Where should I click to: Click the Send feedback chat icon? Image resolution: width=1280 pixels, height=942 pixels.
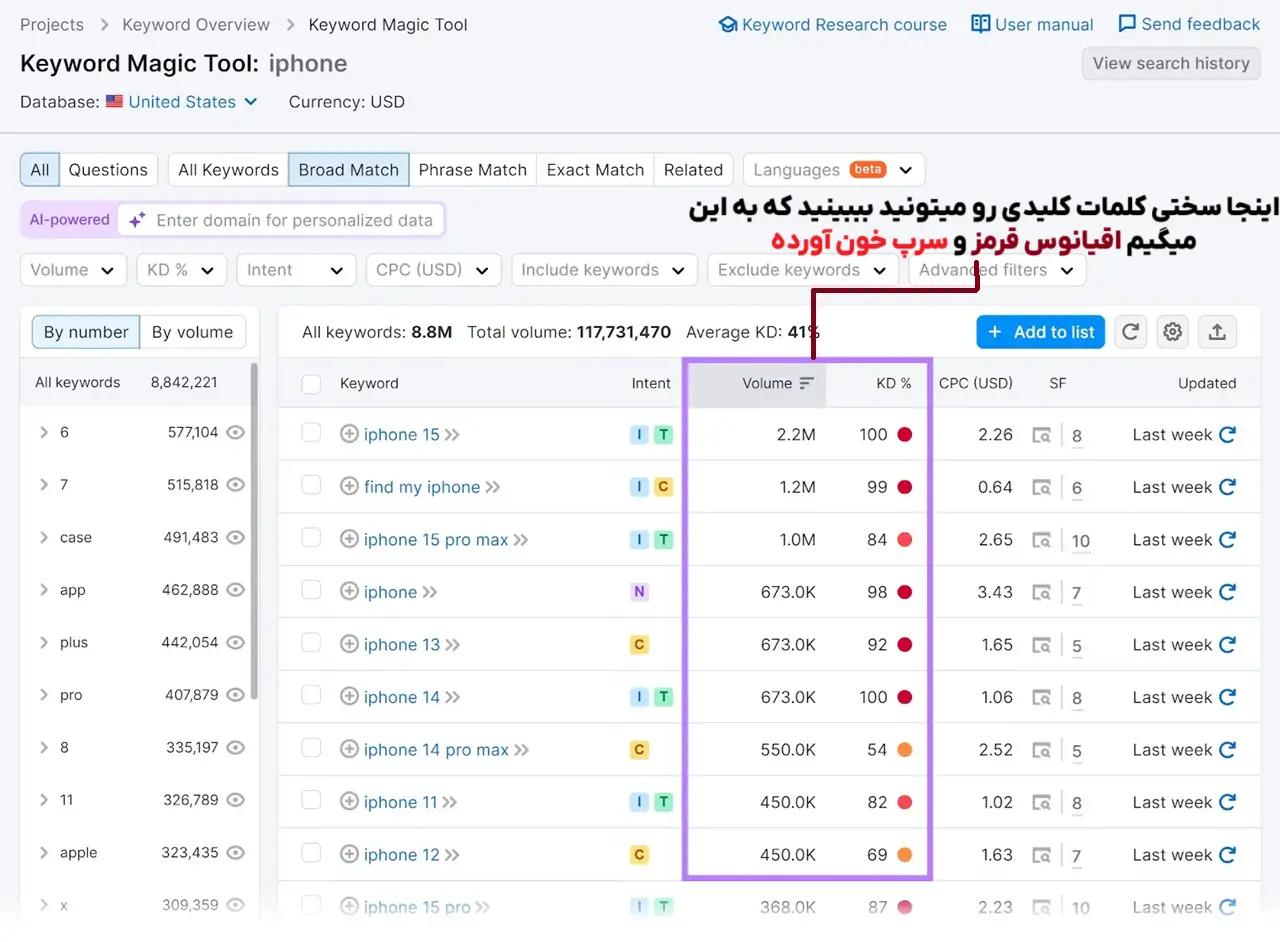[x=1127, y=23]
